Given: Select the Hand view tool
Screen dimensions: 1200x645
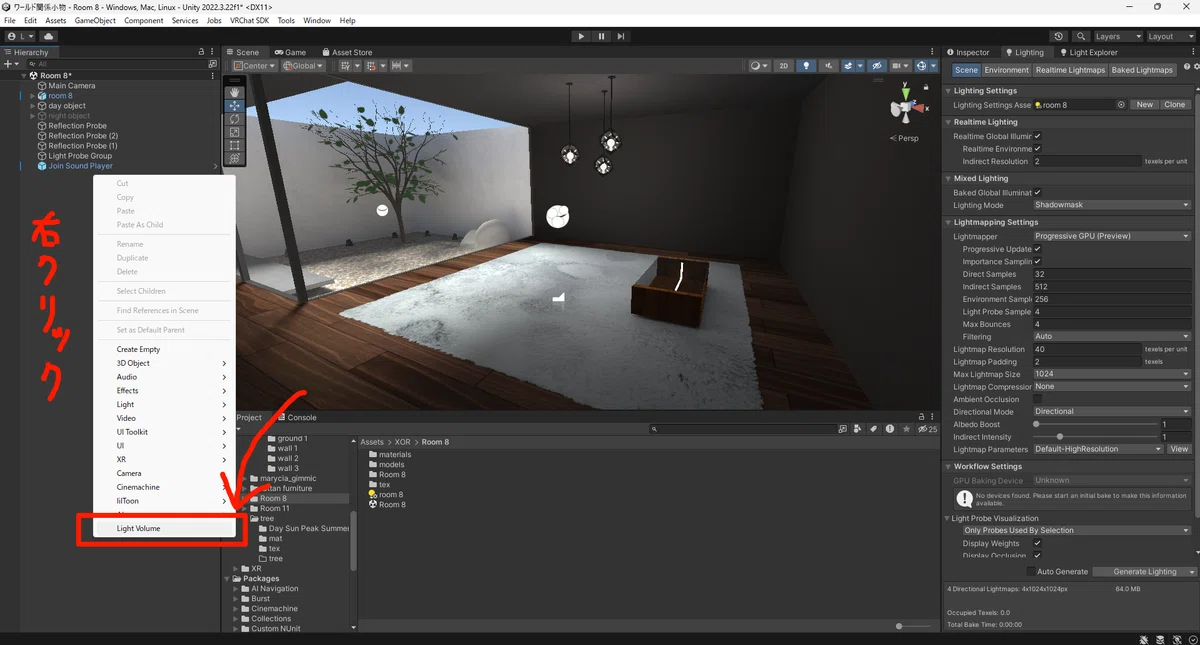Looking at the screenshot, I should click(x=234, y=92).
